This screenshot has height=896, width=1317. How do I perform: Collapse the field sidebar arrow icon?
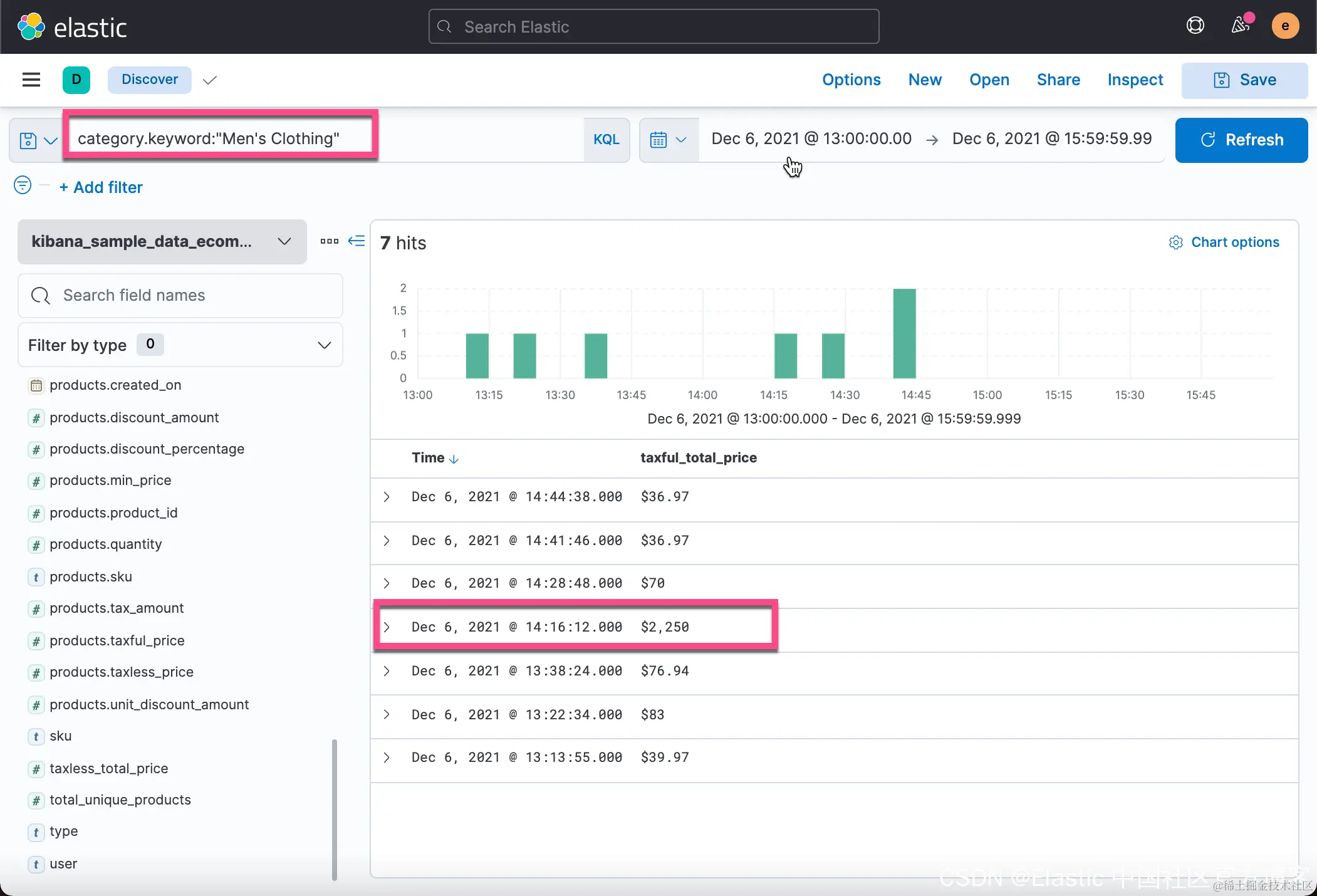(x=357, y=241)
